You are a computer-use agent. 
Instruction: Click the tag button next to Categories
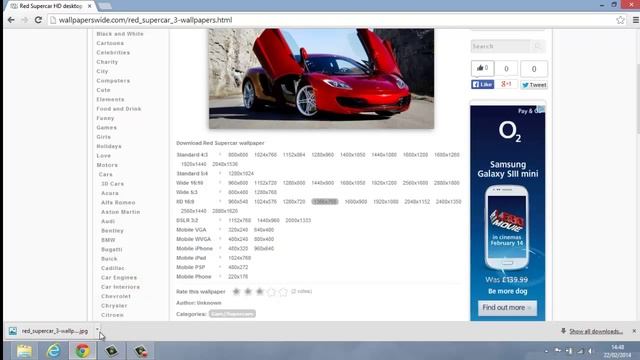click(x=232, y=314)
